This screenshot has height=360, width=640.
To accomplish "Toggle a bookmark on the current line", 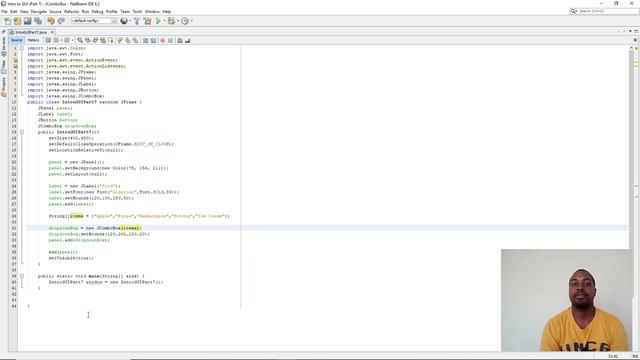I will [135, 40].
